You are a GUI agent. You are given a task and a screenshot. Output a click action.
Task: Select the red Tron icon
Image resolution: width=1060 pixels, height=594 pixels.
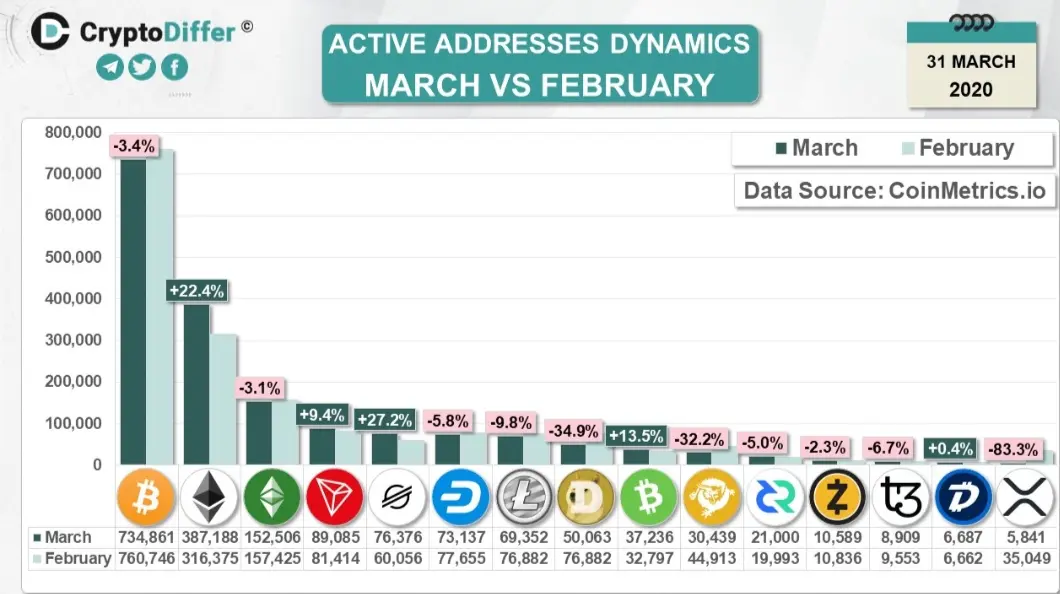click(335, 497)
